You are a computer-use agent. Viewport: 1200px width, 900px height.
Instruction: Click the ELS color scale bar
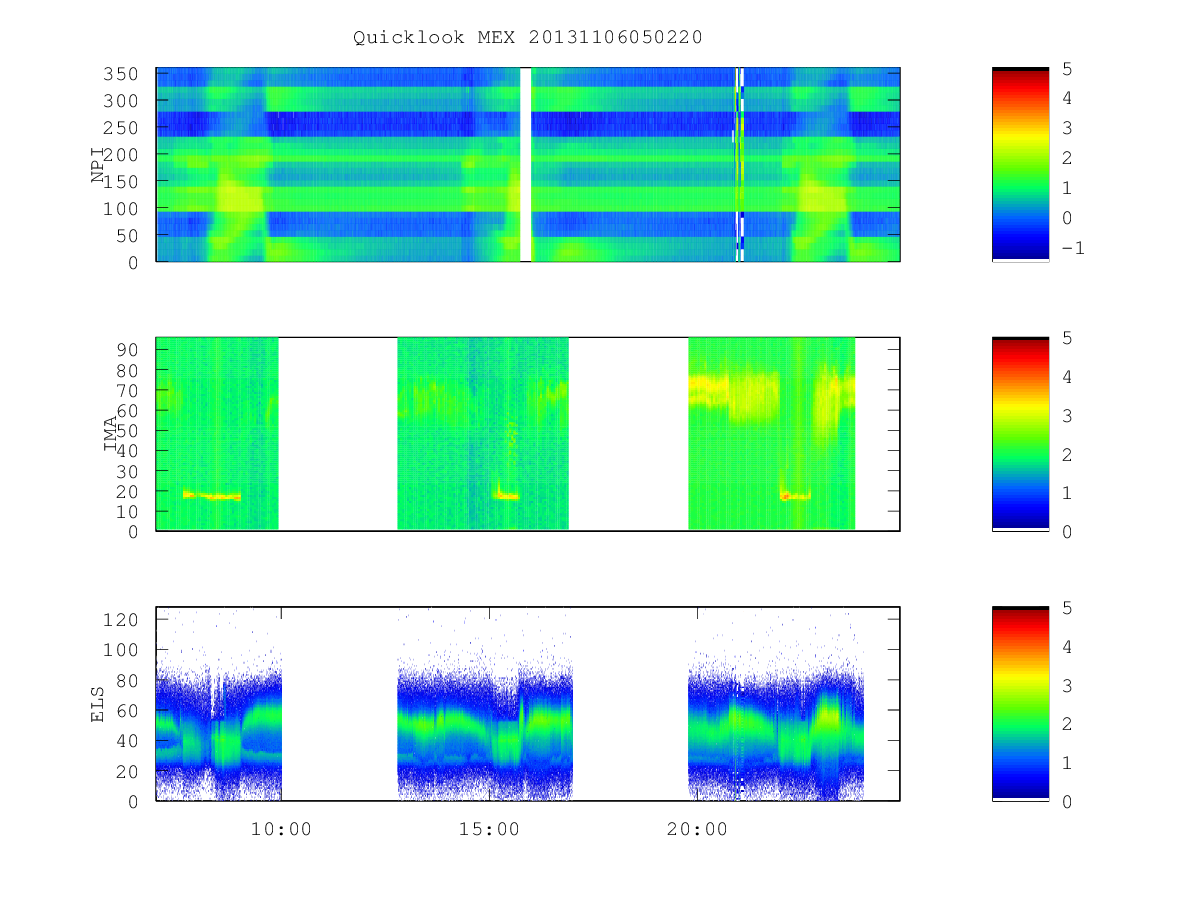pos(1020,704)
